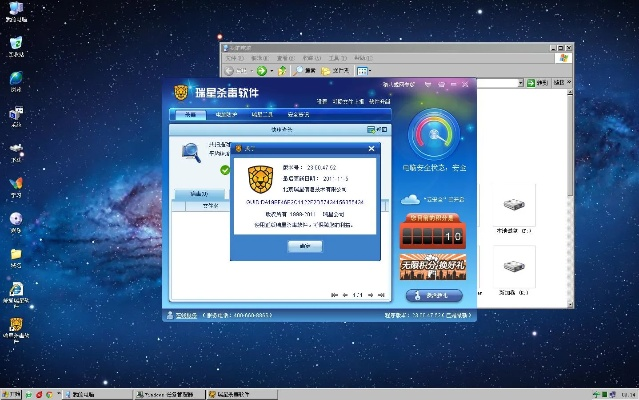
Task: Open the expert link in Rising title bar
Action: pos(399,85)
